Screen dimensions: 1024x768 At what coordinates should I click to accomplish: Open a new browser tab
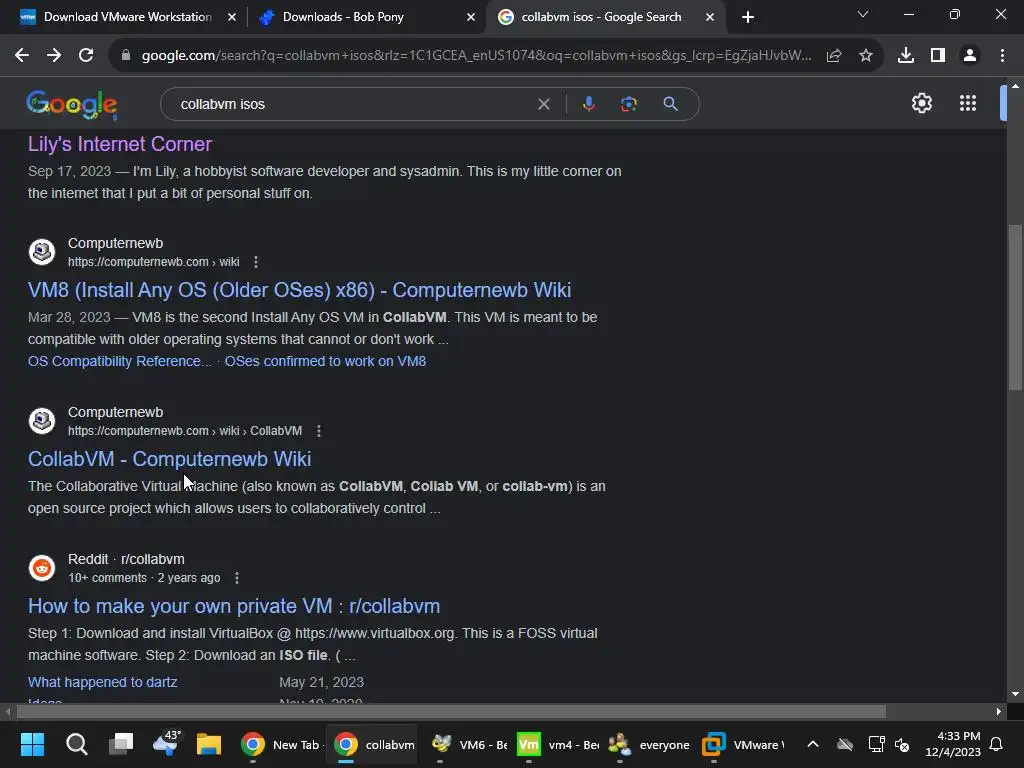click(x=748, y=17)
